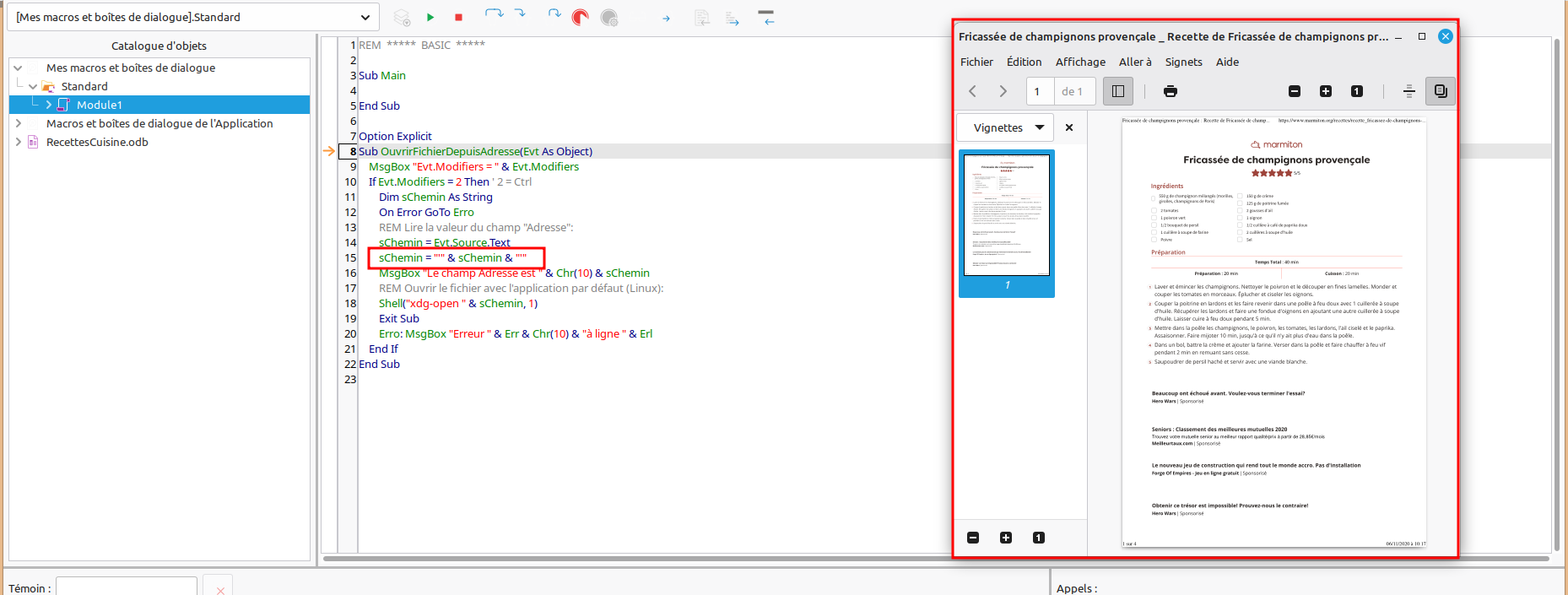The height and width of the screenshot is (595, 1568).
Task: Select the page 1 thumbnail
Action: pyautogui.click(x=1007, y=224)
